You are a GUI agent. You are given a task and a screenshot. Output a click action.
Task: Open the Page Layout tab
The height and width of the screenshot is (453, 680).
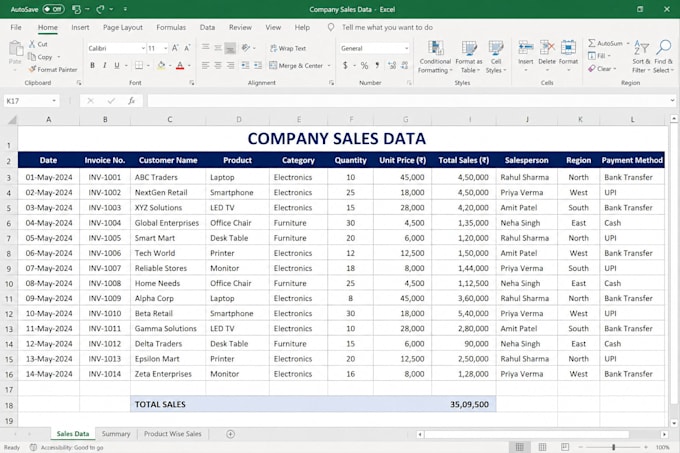click(123, 27)
